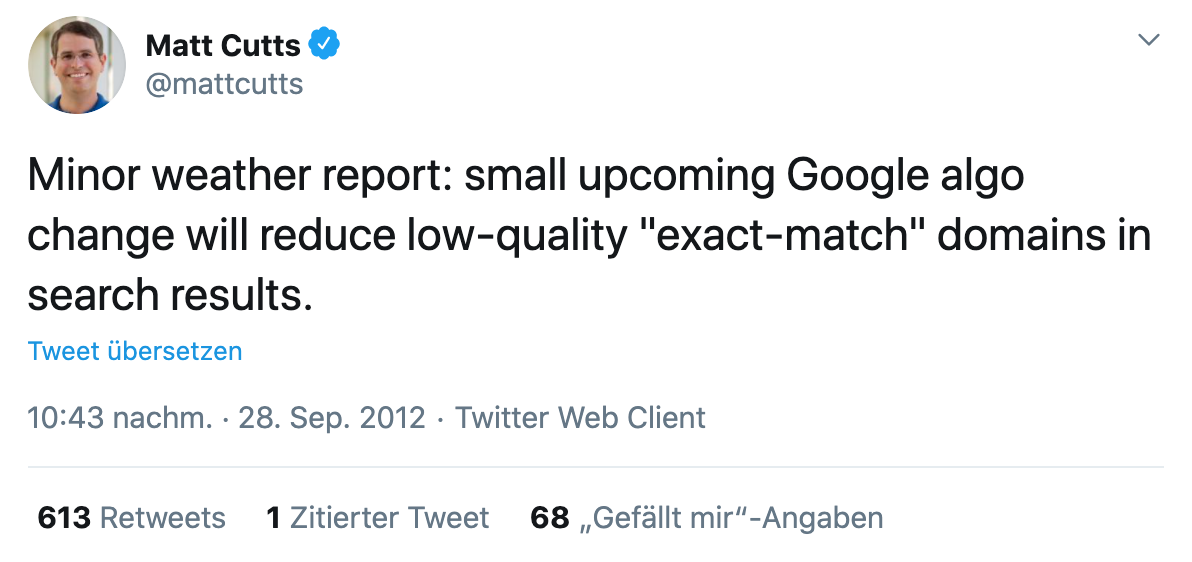Screen dimensions: 1192x562
Task: Click the 10:43 nachm. time stamp
Action: (x=120, y=417)
